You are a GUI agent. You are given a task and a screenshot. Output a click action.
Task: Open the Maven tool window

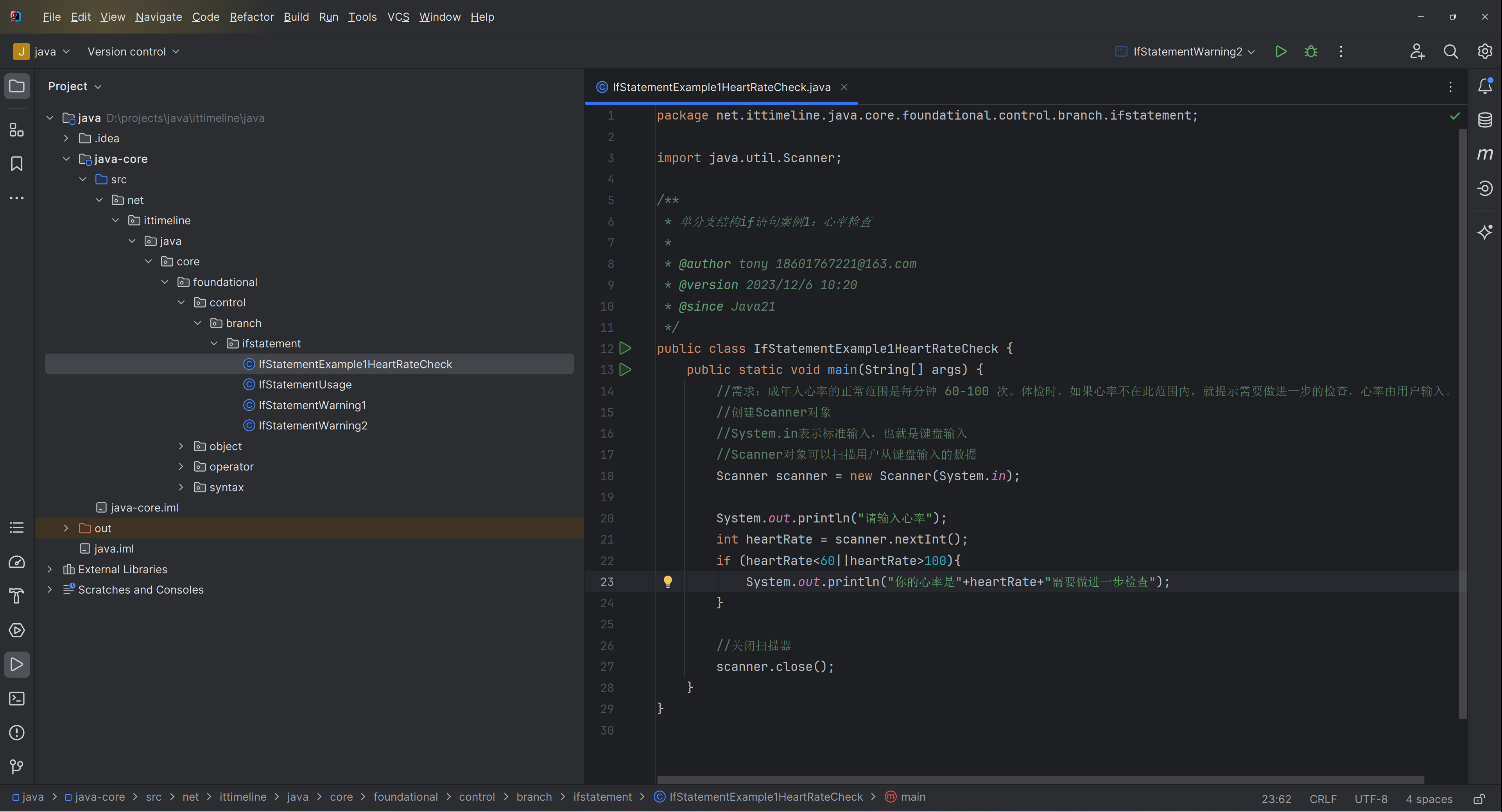(1484, 154)
